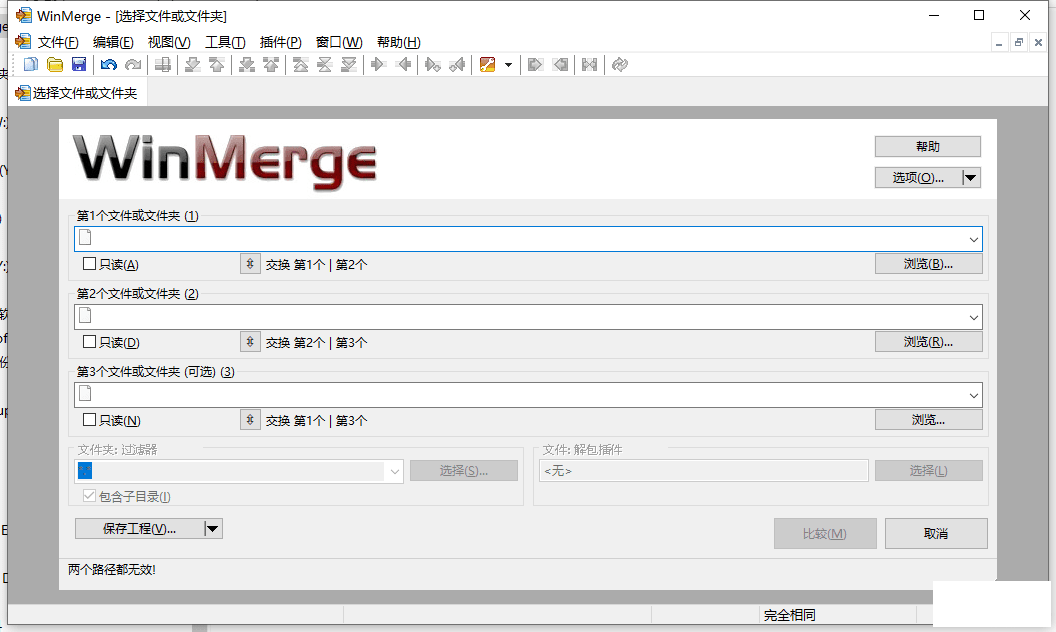The height and width of the screenshot is (632, 1056).
Task: Click the Next conflict icon
Action: click(x=246, y=65)
